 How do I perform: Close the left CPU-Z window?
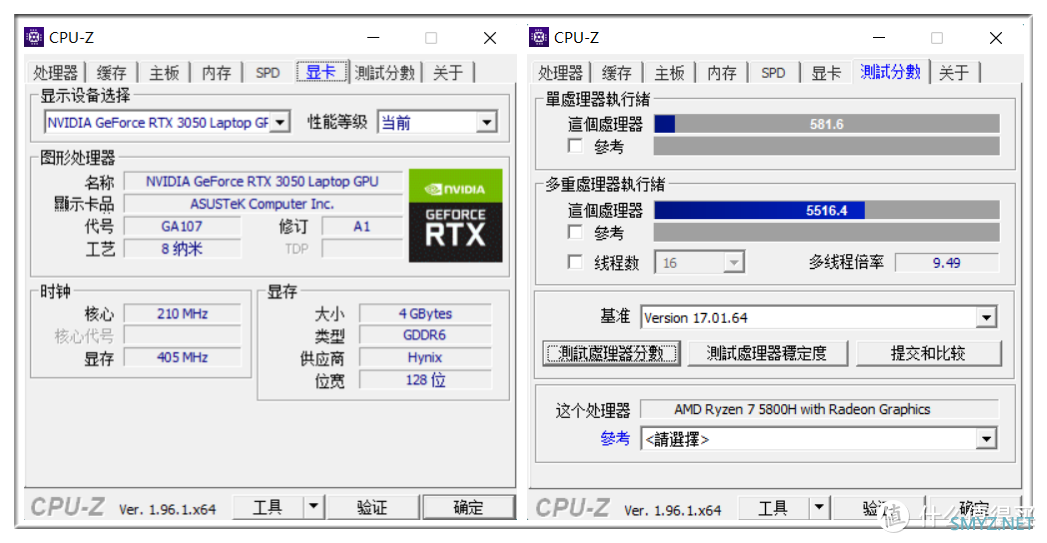point(489,38)
